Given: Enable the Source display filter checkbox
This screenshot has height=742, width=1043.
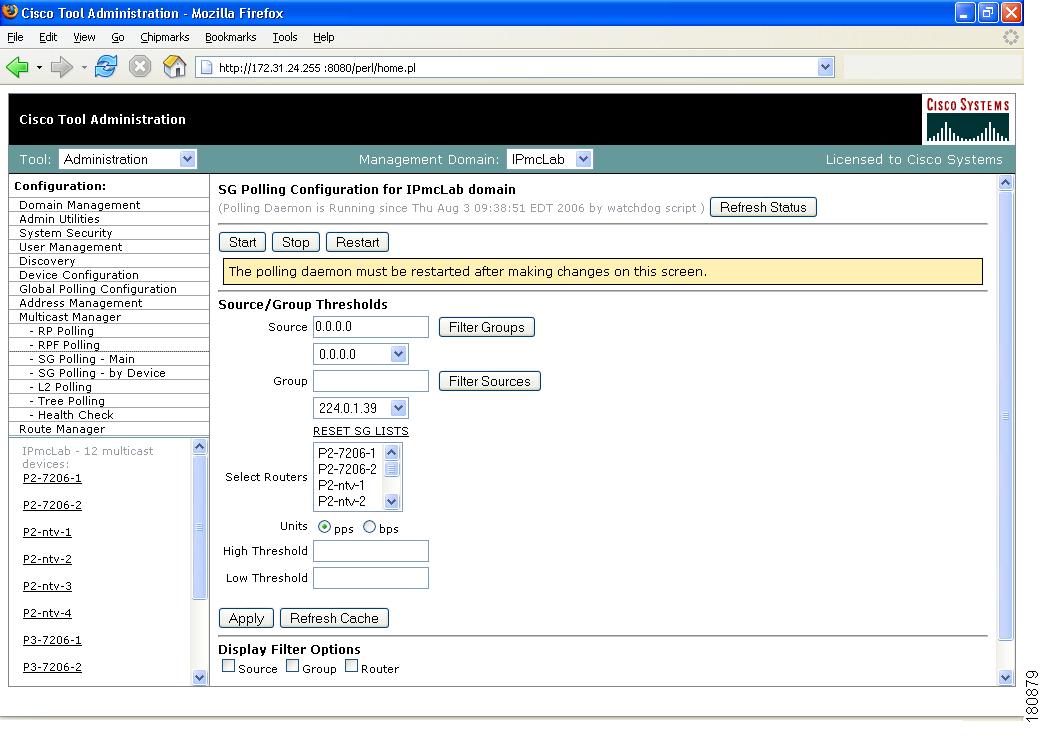Looking at the screenshot, I should pos(228,666).
